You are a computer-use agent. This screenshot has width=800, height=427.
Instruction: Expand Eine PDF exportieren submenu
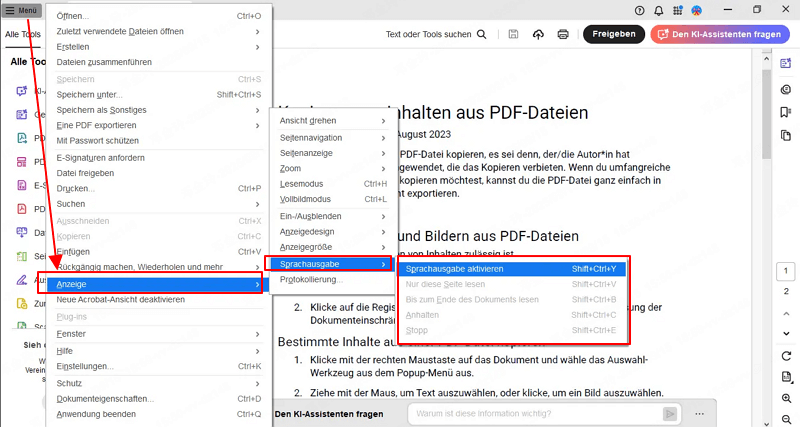coord(158,125)
